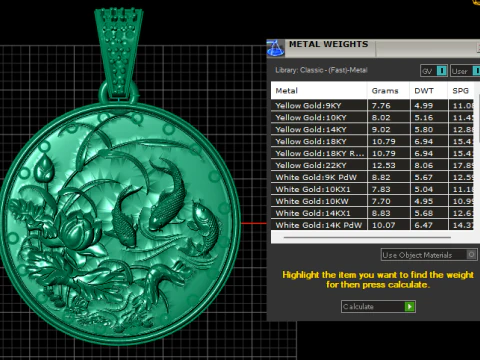Select the Yellow Gold:10KY row

click(x=372, y=118)
